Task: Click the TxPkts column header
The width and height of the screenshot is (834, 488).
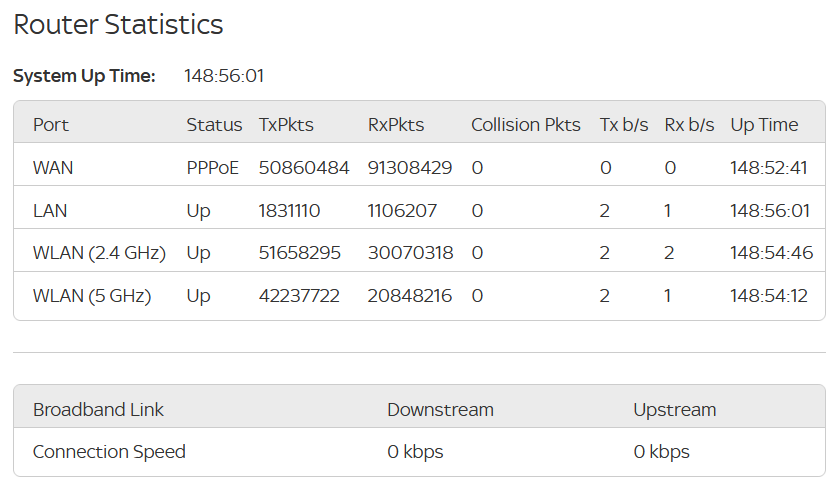Action: click(x=286, y=125)
